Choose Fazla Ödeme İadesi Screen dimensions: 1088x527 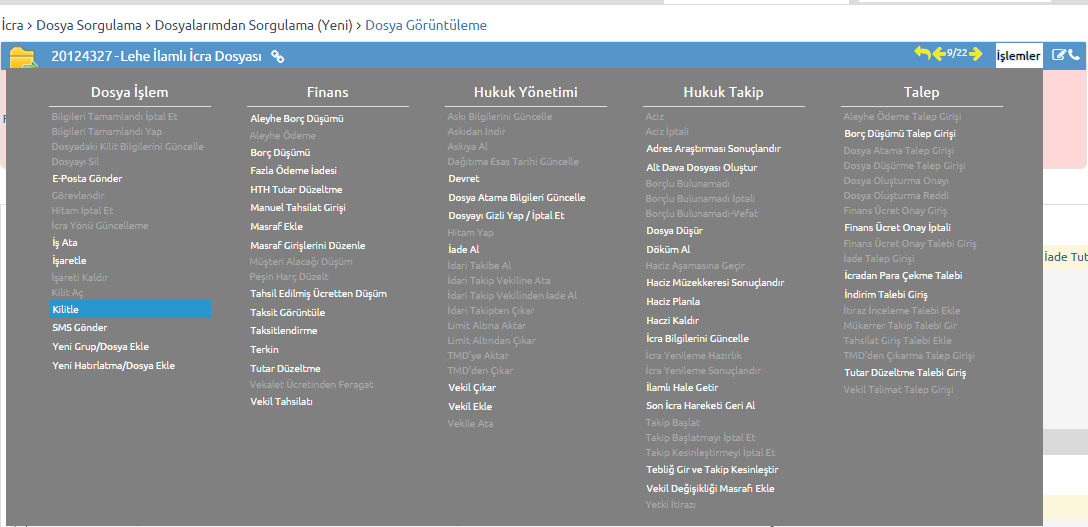click(x=293, y=170)
